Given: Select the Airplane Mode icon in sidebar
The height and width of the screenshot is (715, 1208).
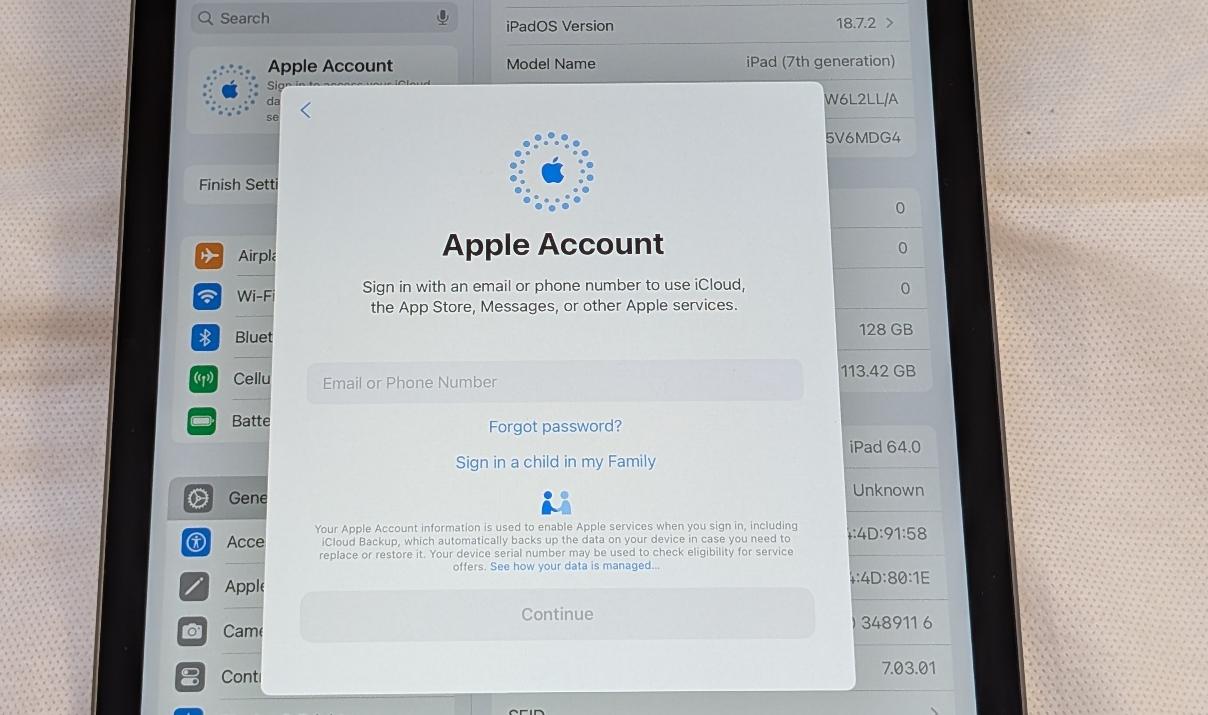Looking at the screenshot, I should (x=209, y=256).
